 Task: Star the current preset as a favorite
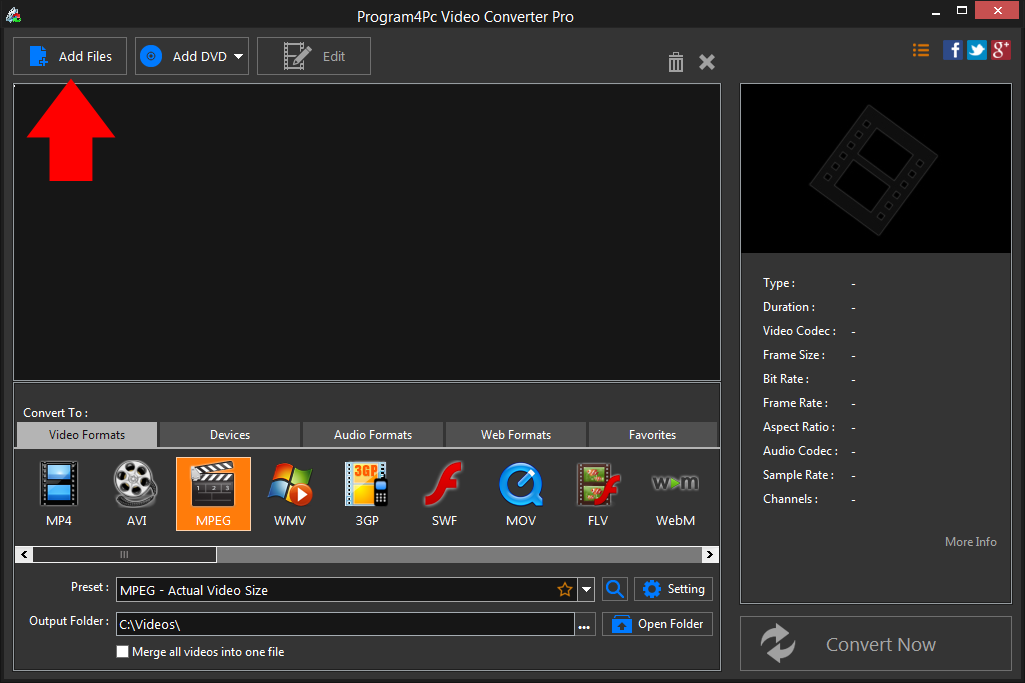pos(565,589)
